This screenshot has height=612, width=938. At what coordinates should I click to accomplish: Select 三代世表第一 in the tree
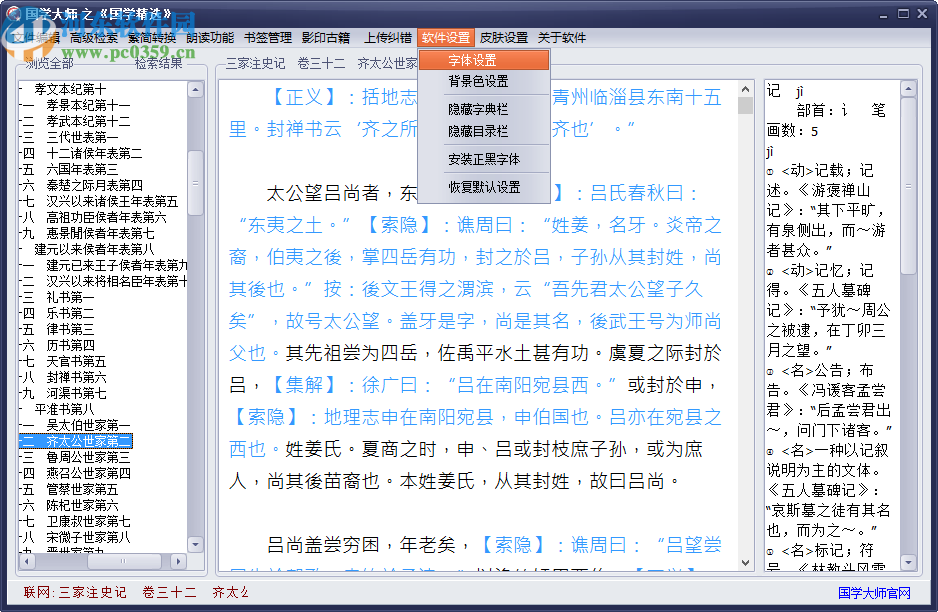pyautogui.click(x=82, y=138)
